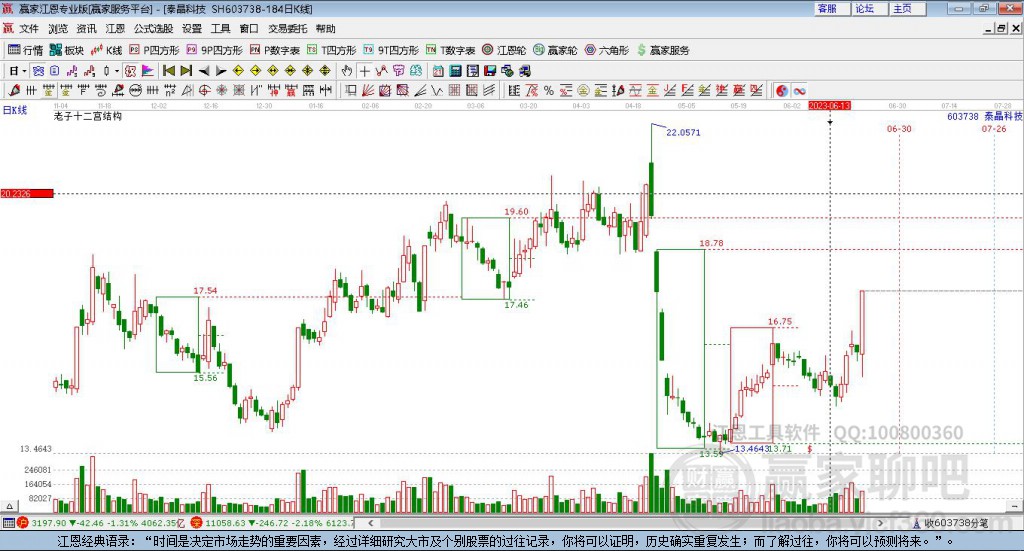This screenshot has height=551, width=1024.
Task: Open the 资讯 menu
Action: (x=86, y=29)
